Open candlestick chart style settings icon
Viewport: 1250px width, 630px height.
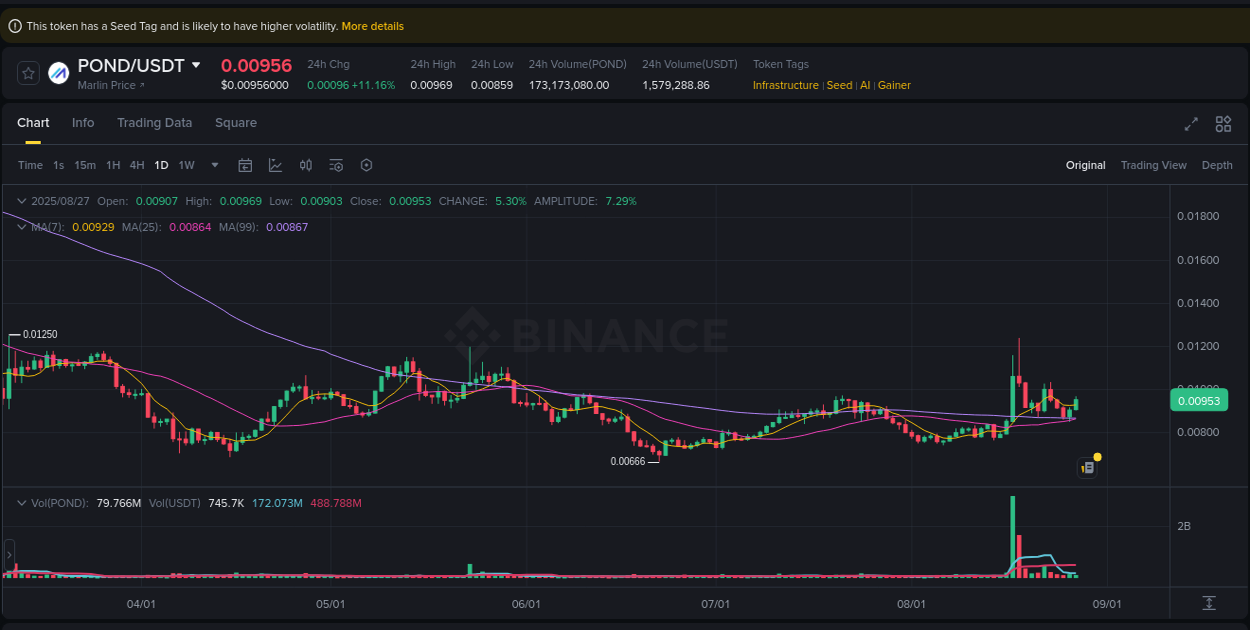306,165
